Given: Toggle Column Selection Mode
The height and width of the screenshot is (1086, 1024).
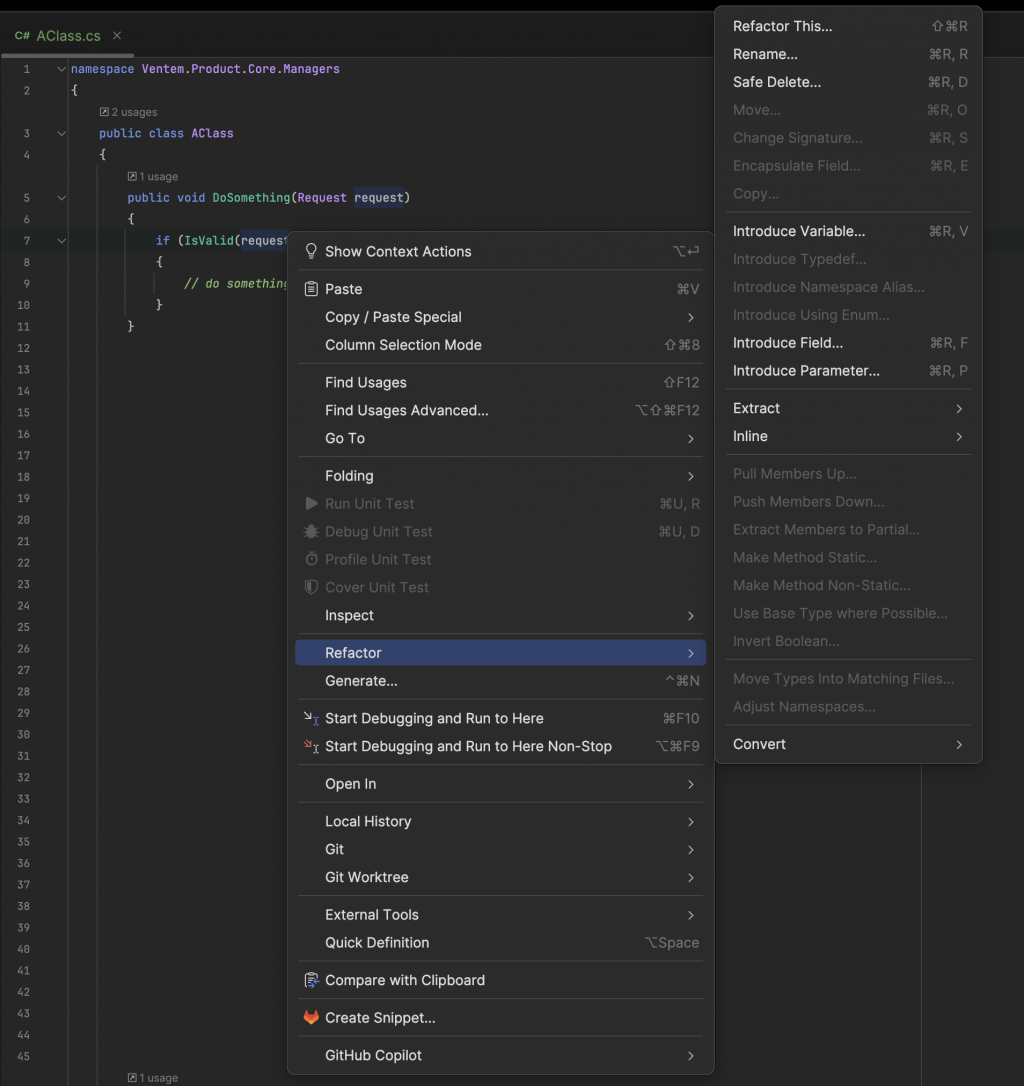Looking at the screenshot, I should click(403, 345).
